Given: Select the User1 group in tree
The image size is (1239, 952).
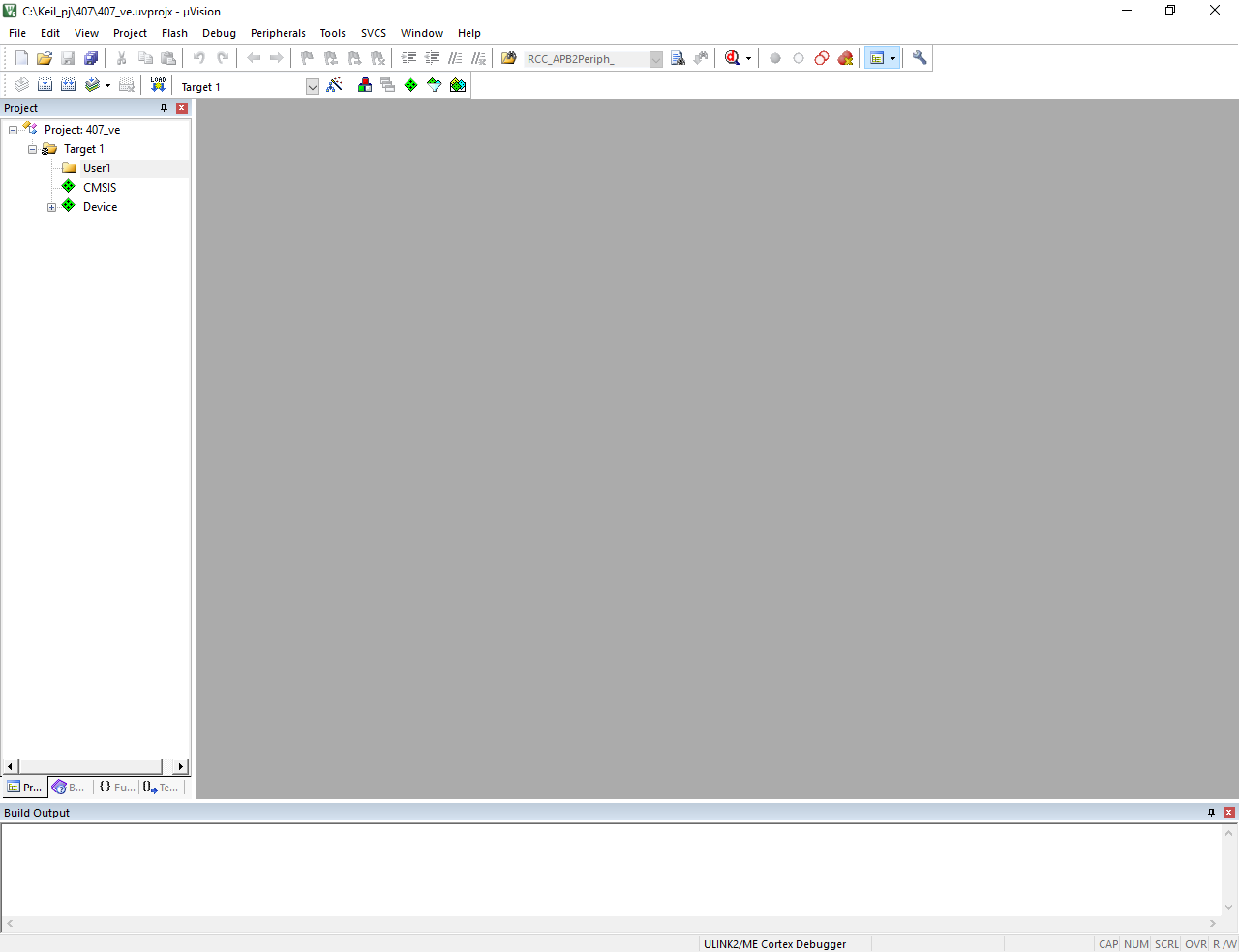Looking at the screenshot, I should pyautogui.click(x=97, y=168).
